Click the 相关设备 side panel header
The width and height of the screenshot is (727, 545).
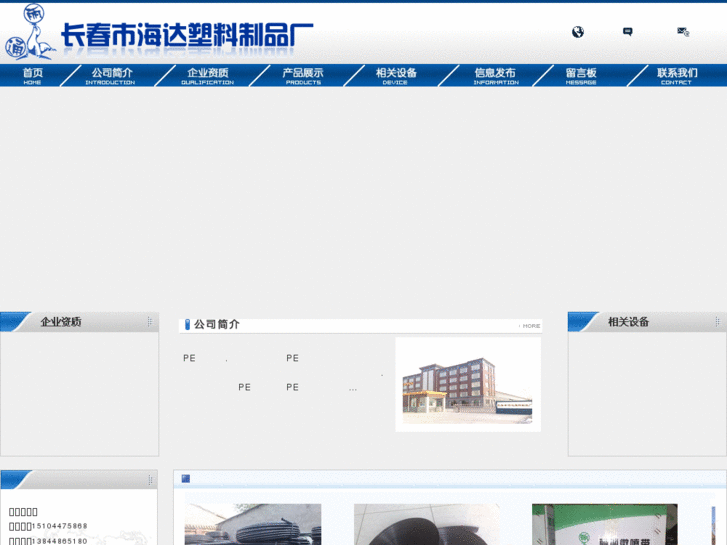[x=647, y=321]
